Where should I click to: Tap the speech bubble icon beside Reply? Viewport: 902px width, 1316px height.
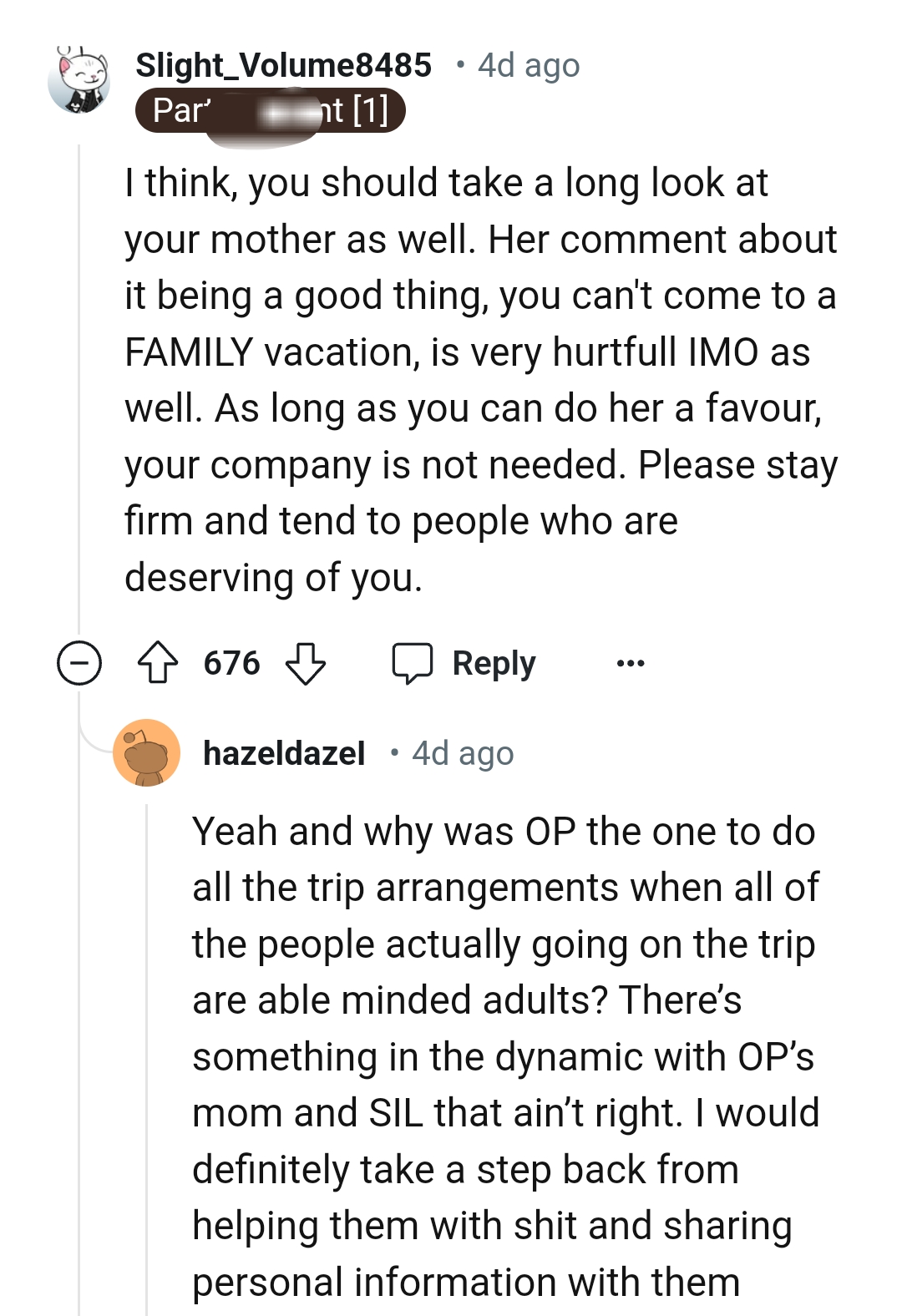click(413, 663)
